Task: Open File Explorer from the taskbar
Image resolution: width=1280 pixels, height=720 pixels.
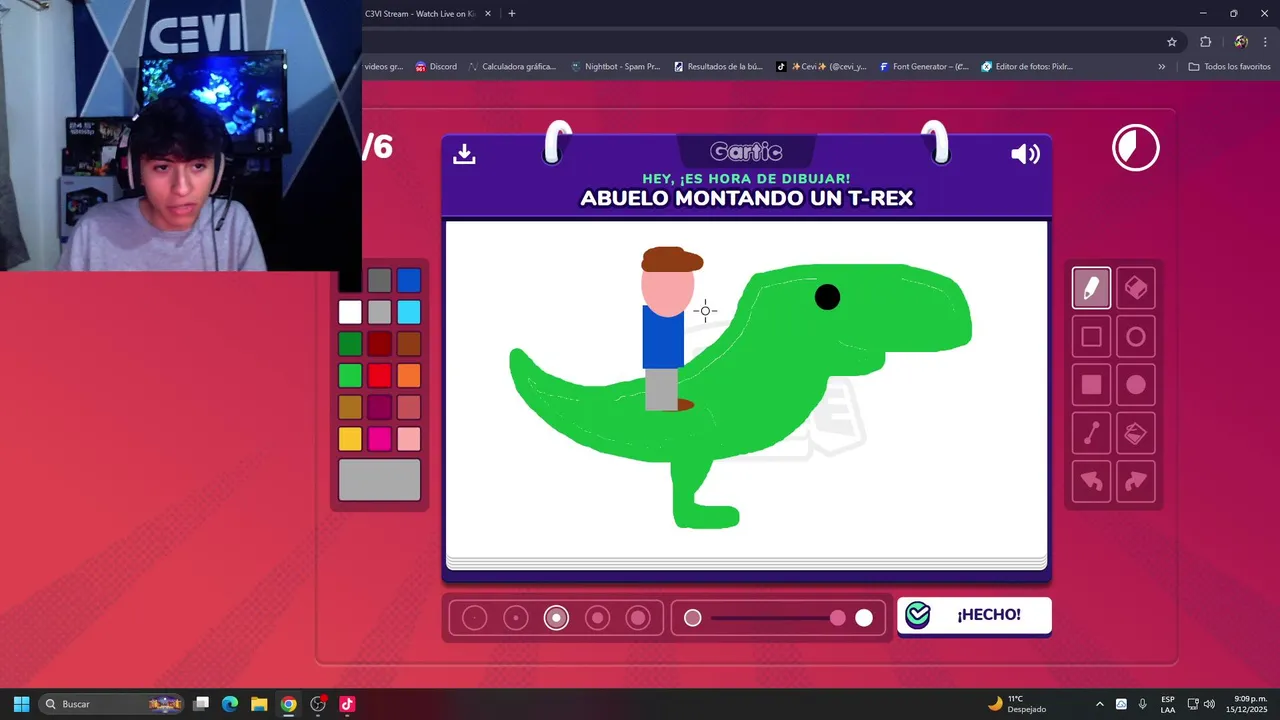Action: click(x=259, y=704)
